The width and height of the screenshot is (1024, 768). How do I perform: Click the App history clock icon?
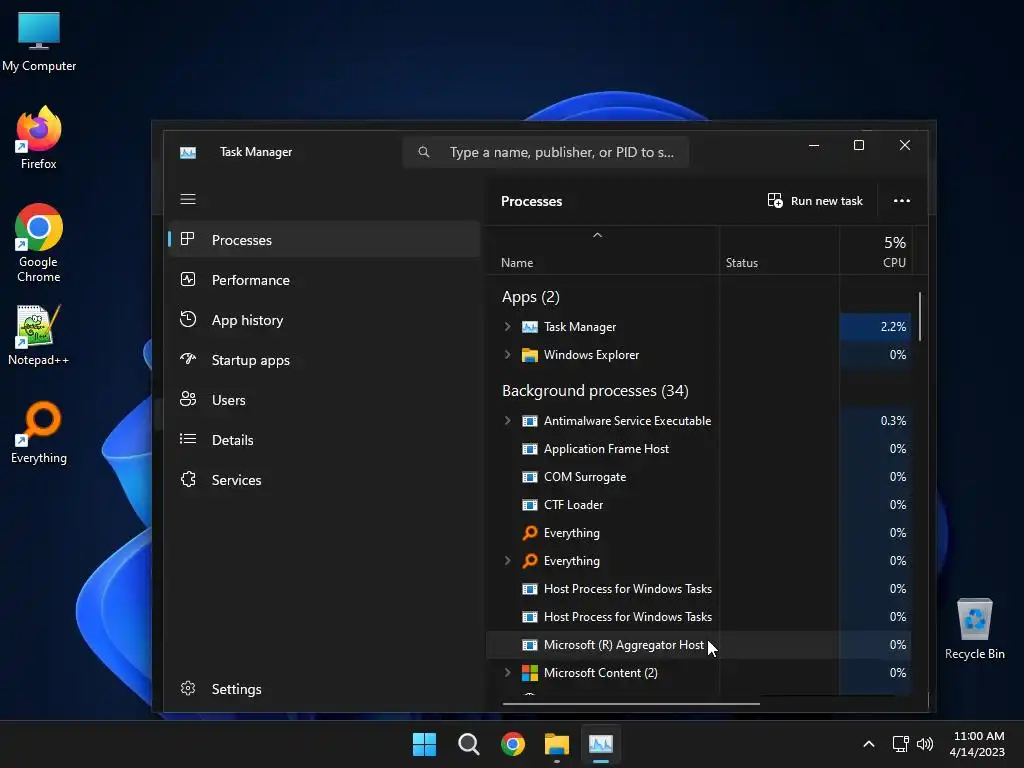187,319
